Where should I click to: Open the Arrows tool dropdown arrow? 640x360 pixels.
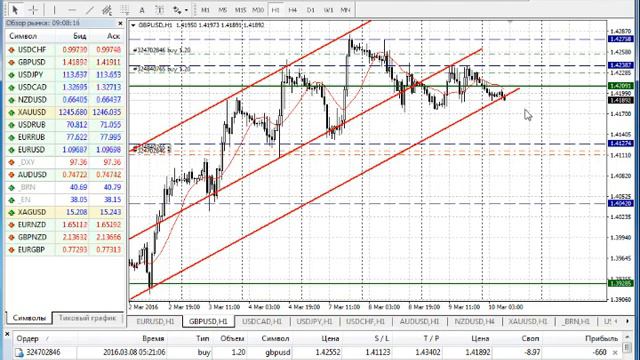pyautogui.click(x=187, y=10)
